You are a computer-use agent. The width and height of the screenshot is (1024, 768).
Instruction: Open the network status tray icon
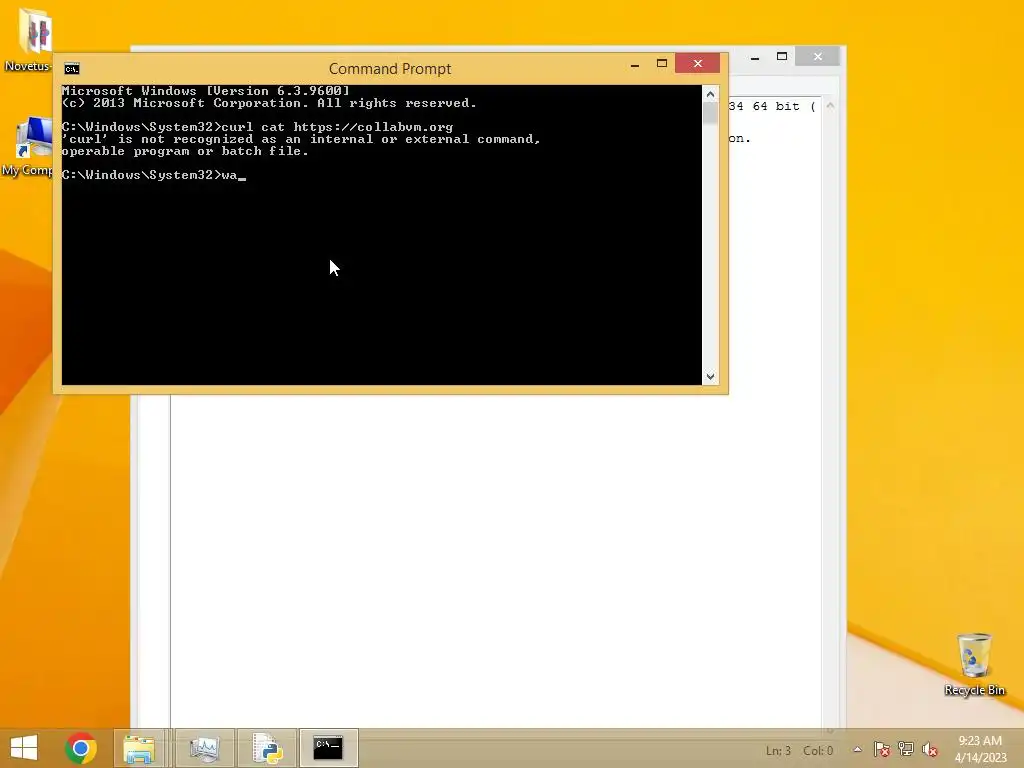[x=906, y=750]
